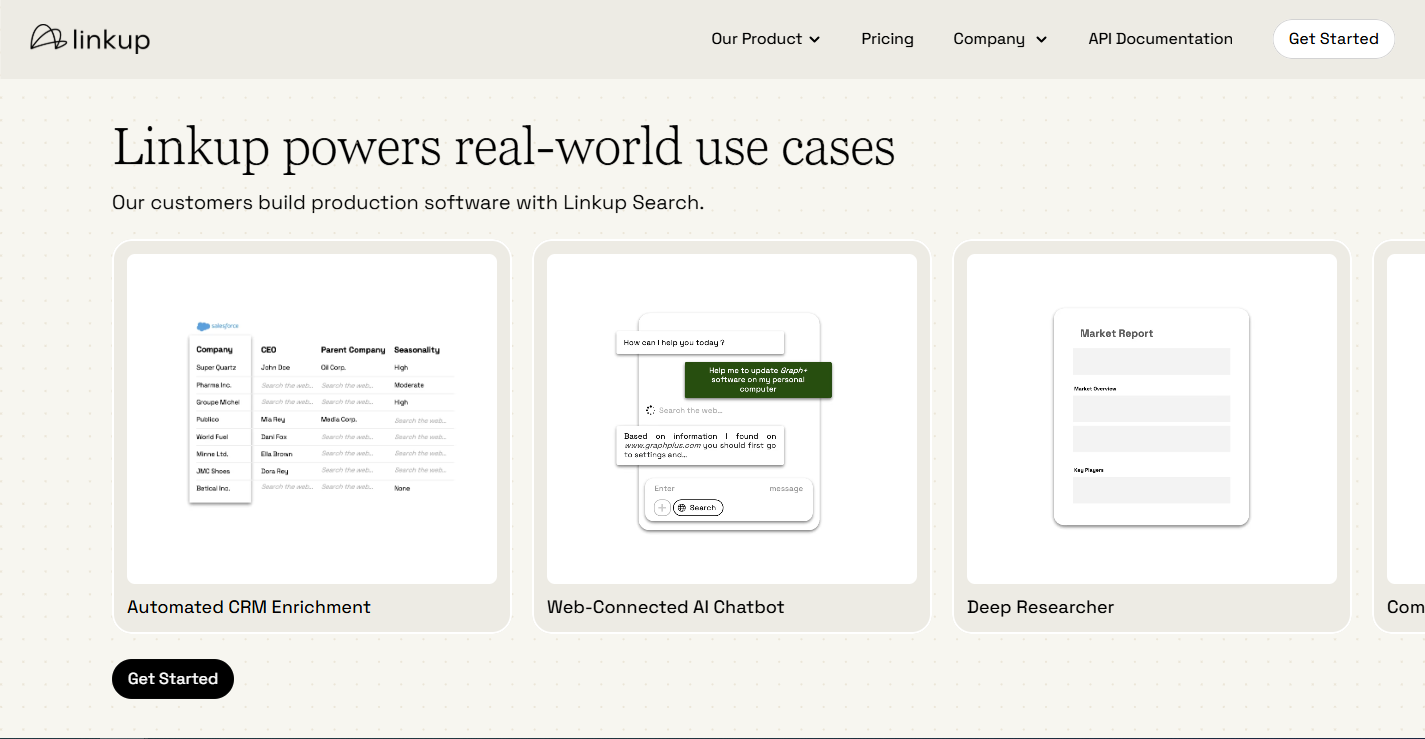Click the 'Super Quartz' company cell
Image resolution: width=1425 pixels, height=739 pixels.
point(216,368)
